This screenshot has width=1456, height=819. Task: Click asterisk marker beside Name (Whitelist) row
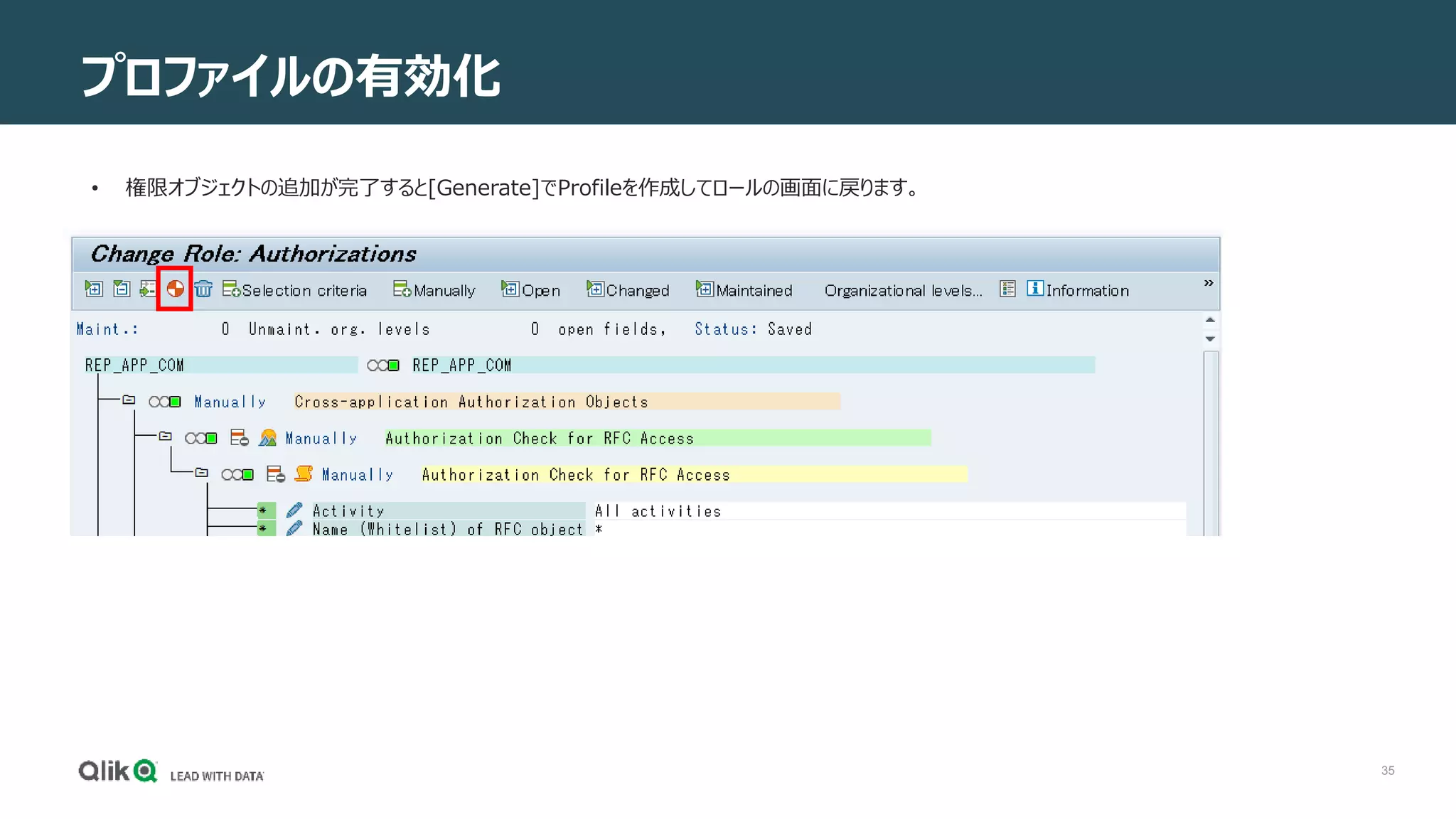(x=266, y=528)
